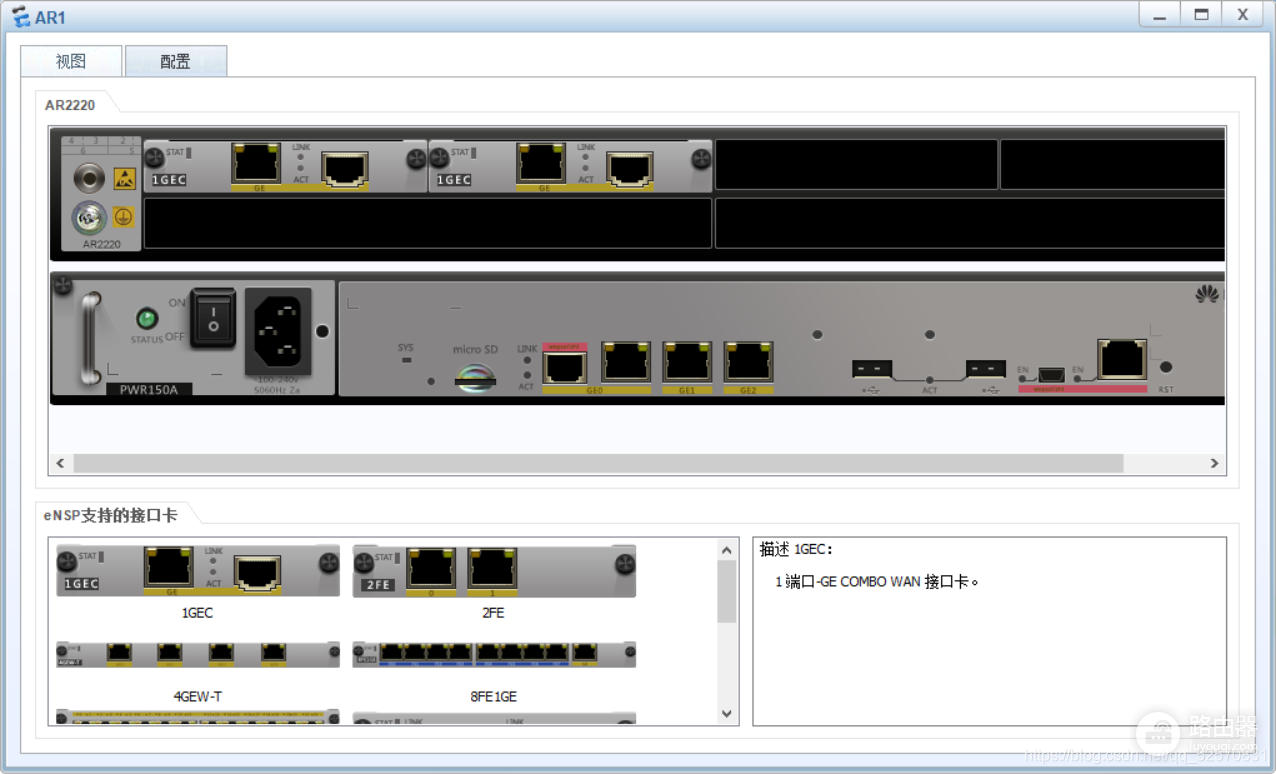The width and height of the screenshot is (1276, 774).
Task: Click the mini USB console port
Action: [1051, 374]
